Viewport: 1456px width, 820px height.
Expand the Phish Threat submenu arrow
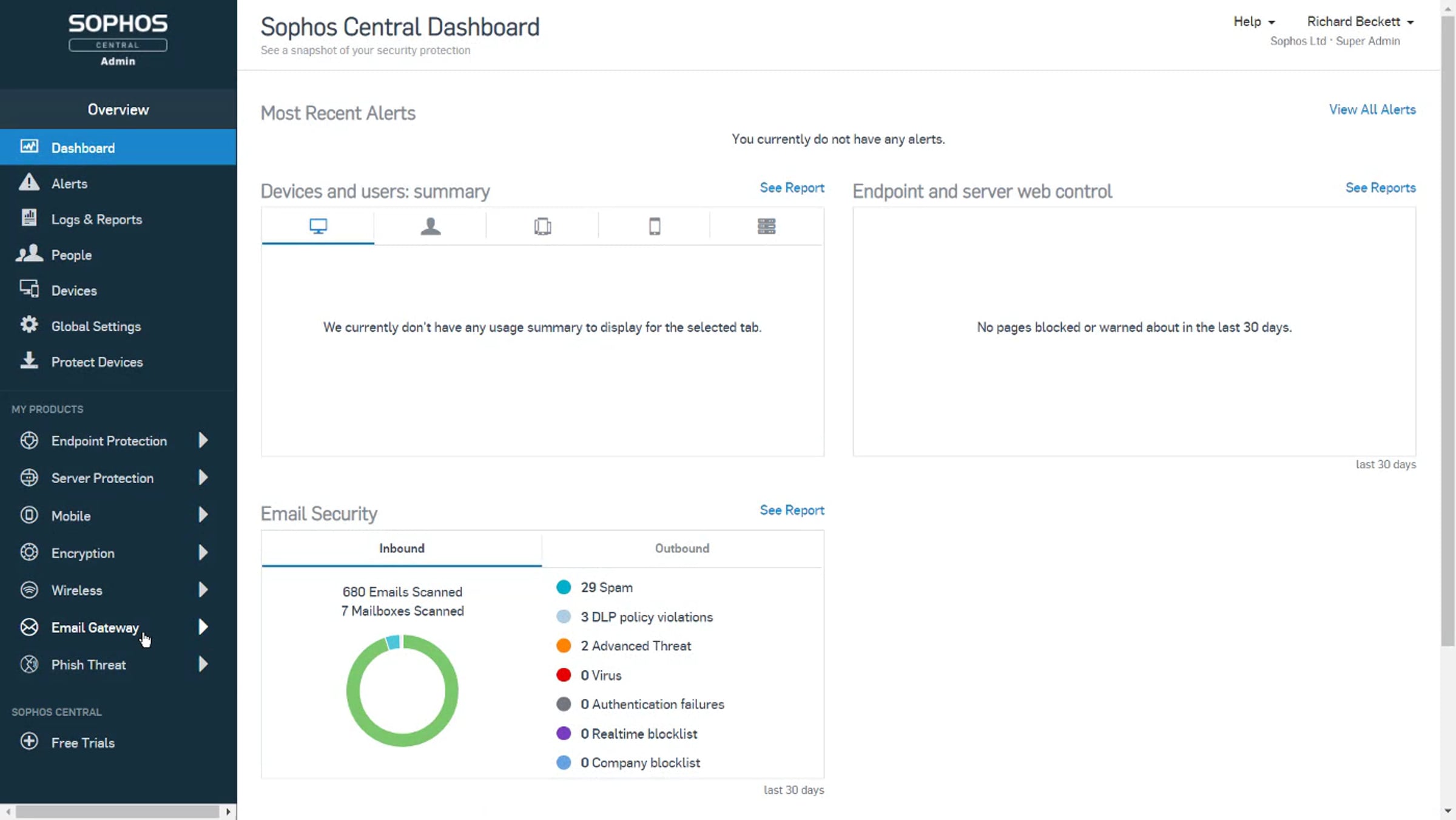(x=203, y=665)
